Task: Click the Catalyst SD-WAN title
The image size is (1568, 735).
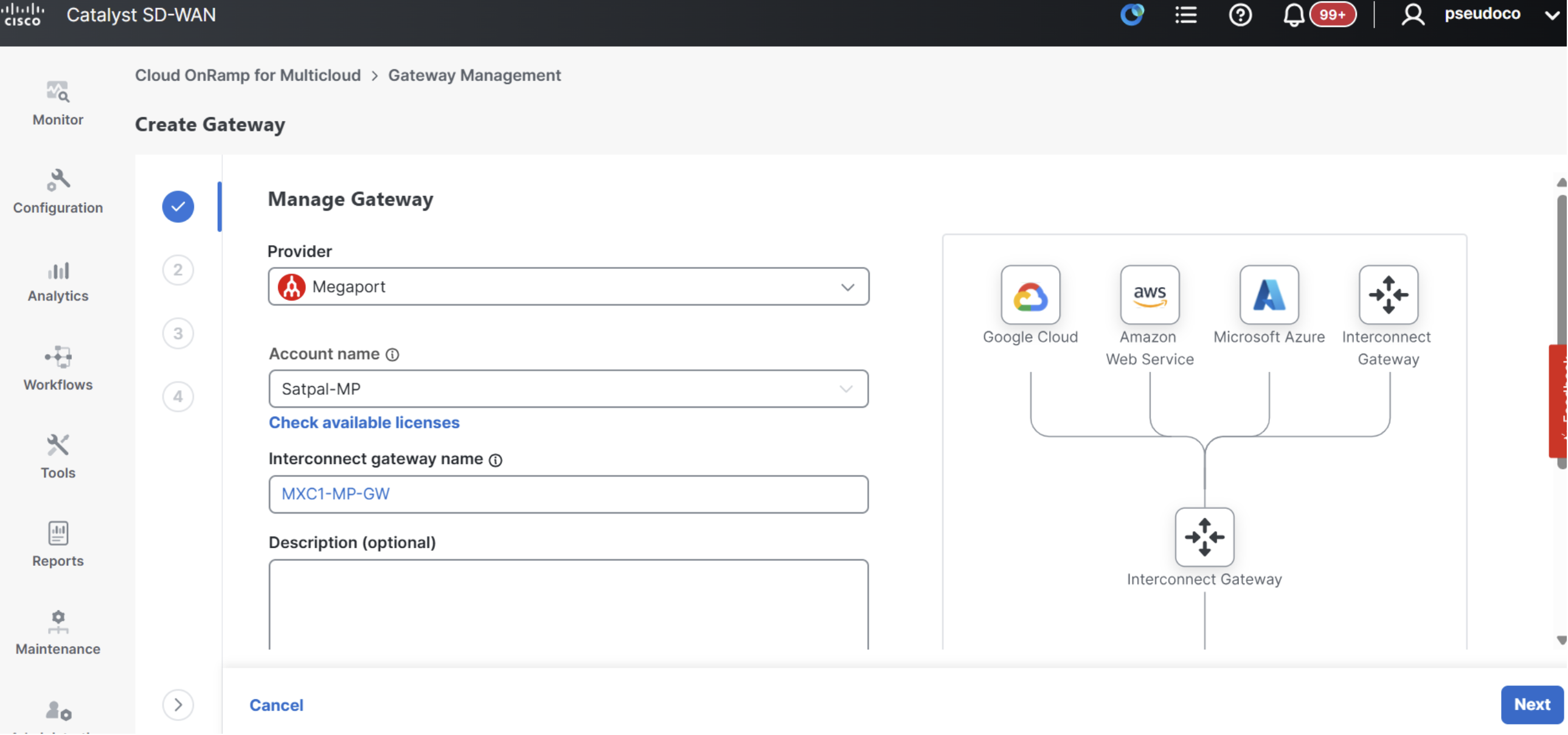Action: click(141, 15)
